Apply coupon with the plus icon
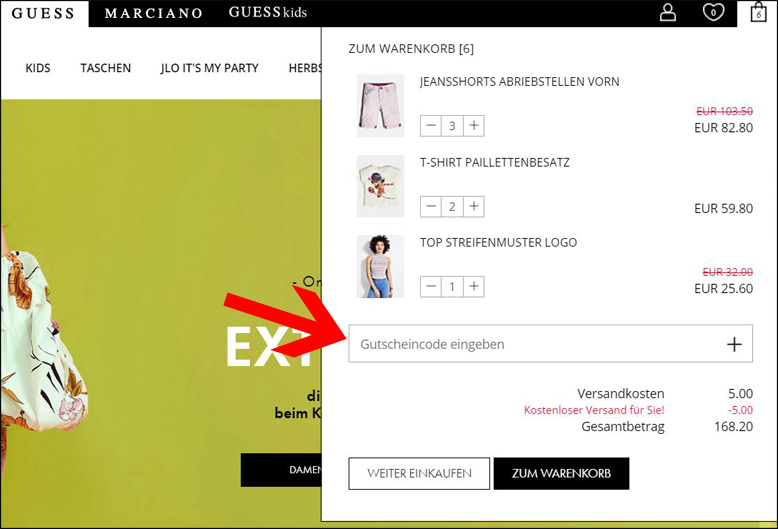 (734, 344)
